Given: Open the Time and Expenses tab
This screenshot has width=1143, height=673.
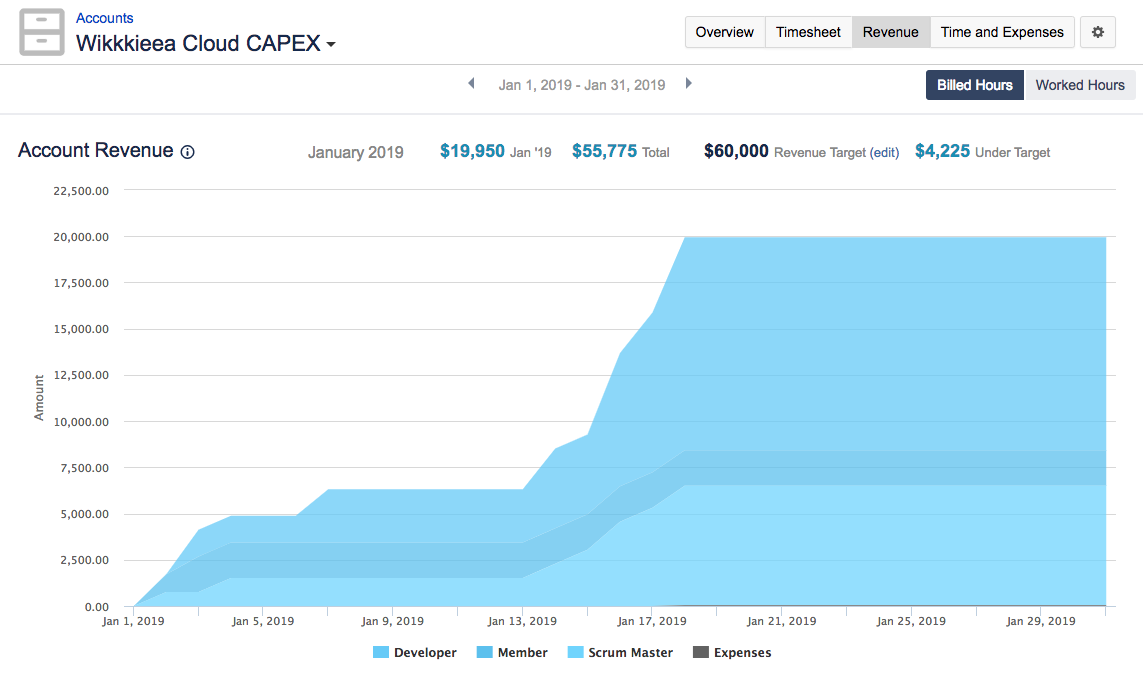Looking at the screenshot, I should [x=1002, y=32].
